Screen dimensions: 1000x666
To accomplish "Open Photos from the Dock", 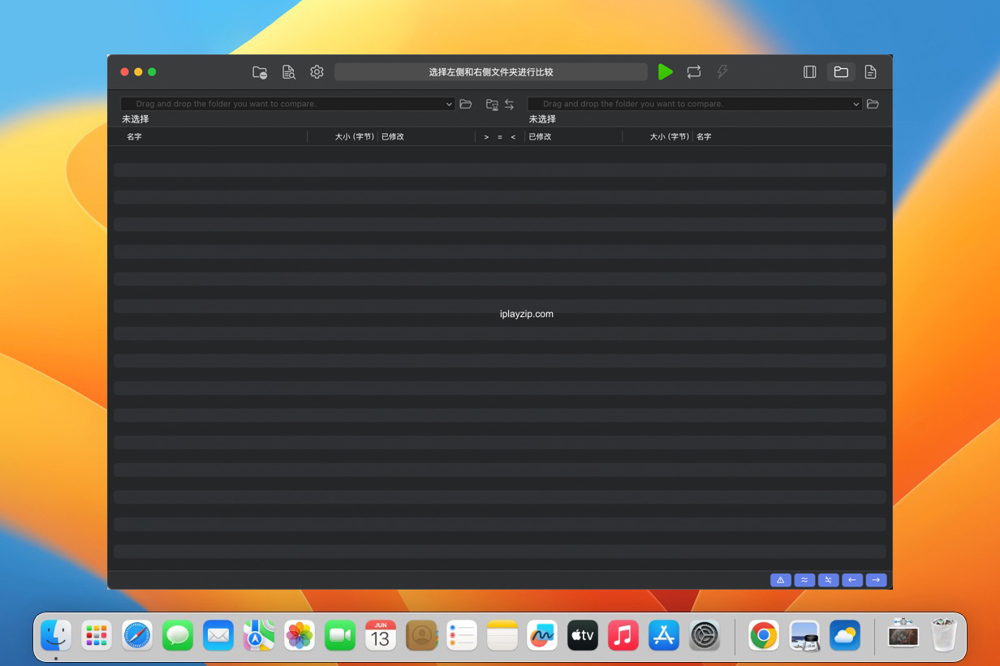I will tap(299, 635).
